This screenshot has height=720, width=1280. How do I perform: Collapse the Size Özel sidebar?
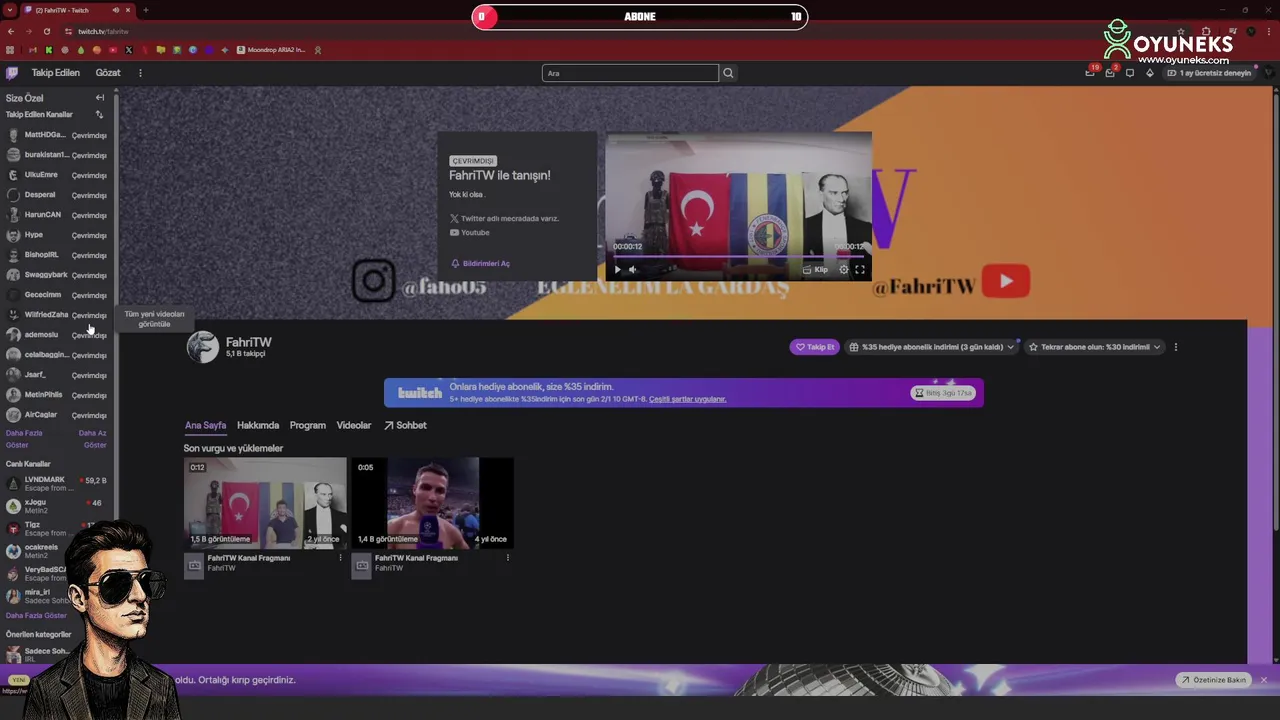coord(100,98)
